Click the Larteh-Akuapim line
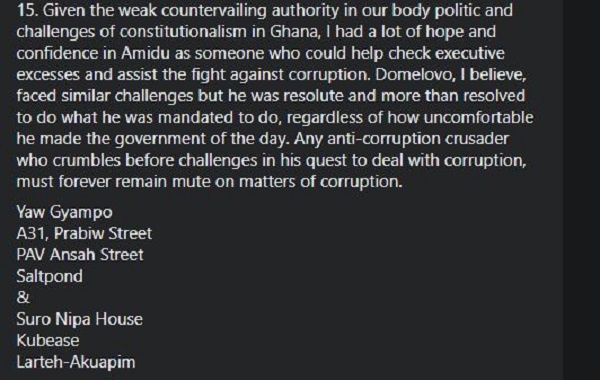Screen dimensions: 600x380 point(76,362)
